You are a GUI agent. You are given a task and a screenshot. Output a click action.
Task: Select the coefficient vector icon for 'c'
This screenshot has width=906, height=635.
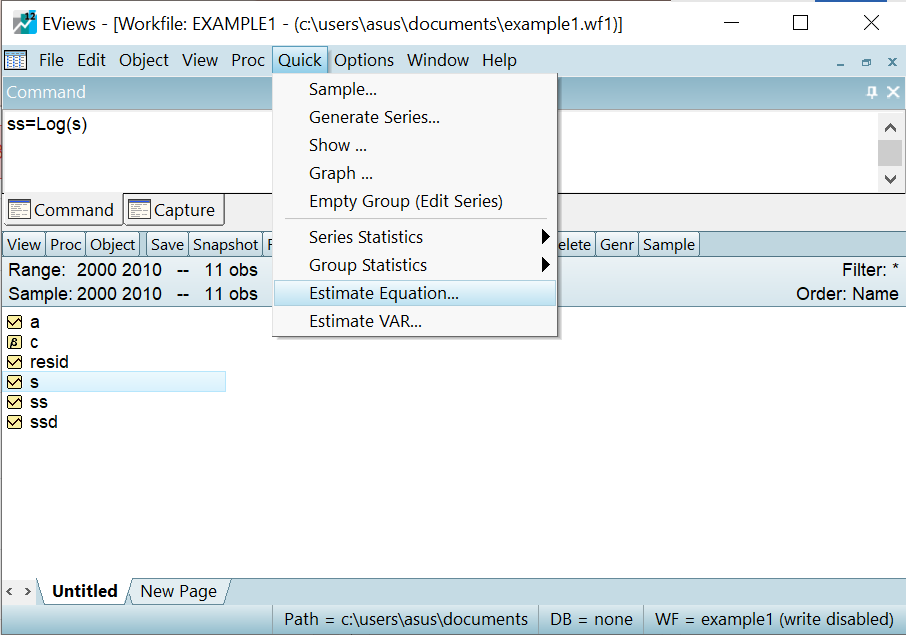14,342
